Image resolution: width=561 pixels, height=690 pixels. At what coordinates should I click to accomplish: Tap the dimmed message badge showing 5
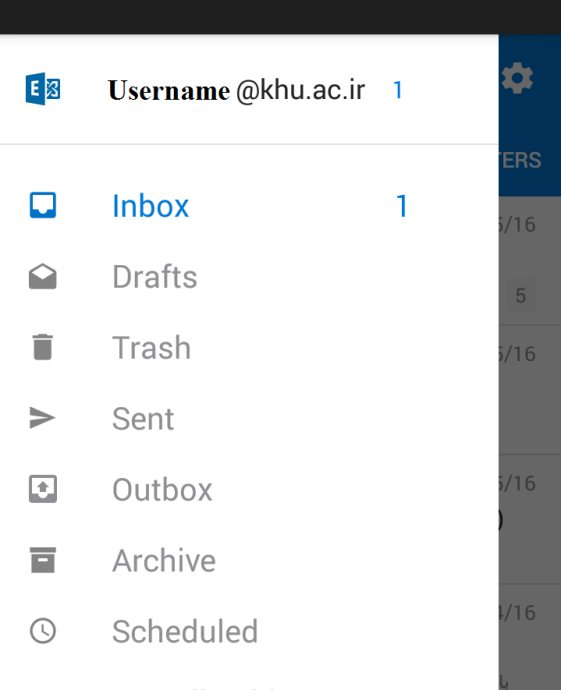(x=521, y=295)
